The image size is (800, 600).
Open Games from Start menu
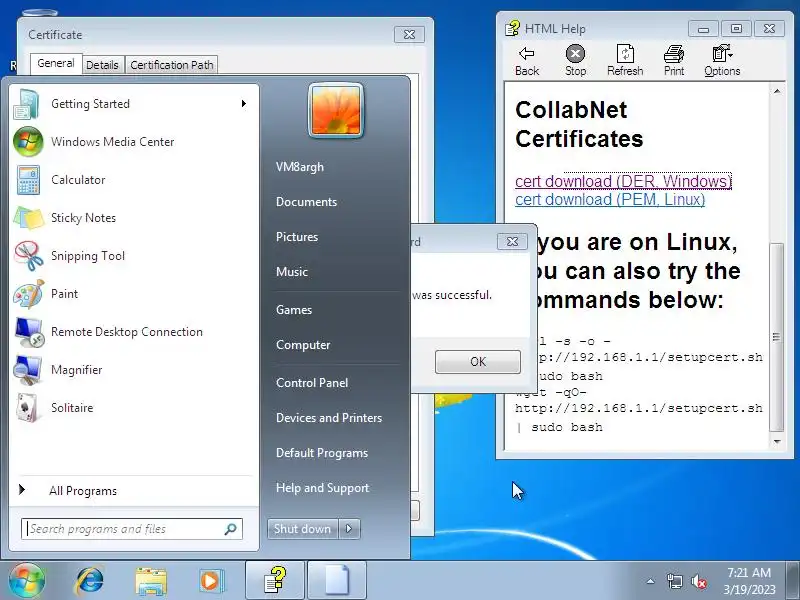tap(294, 310)
